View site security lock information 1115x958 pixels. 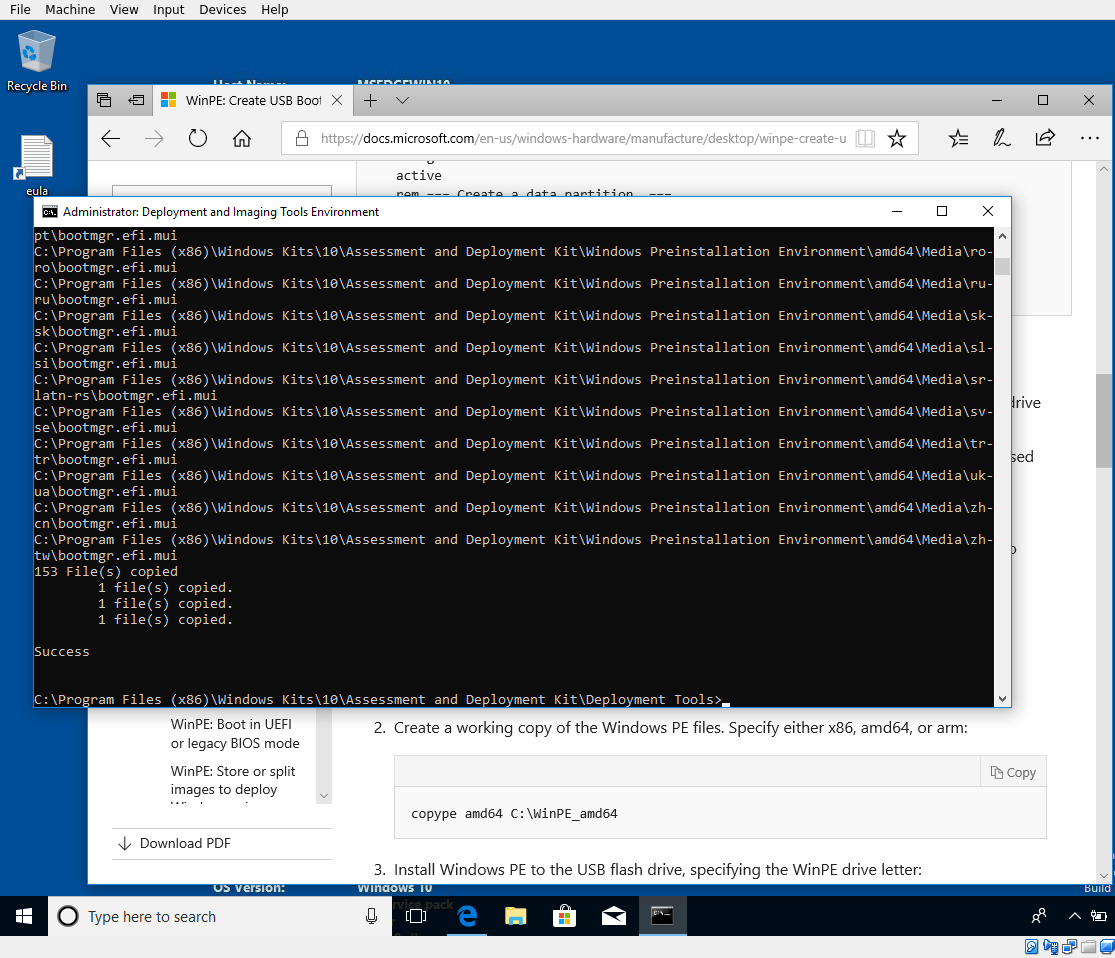(302, 138)
